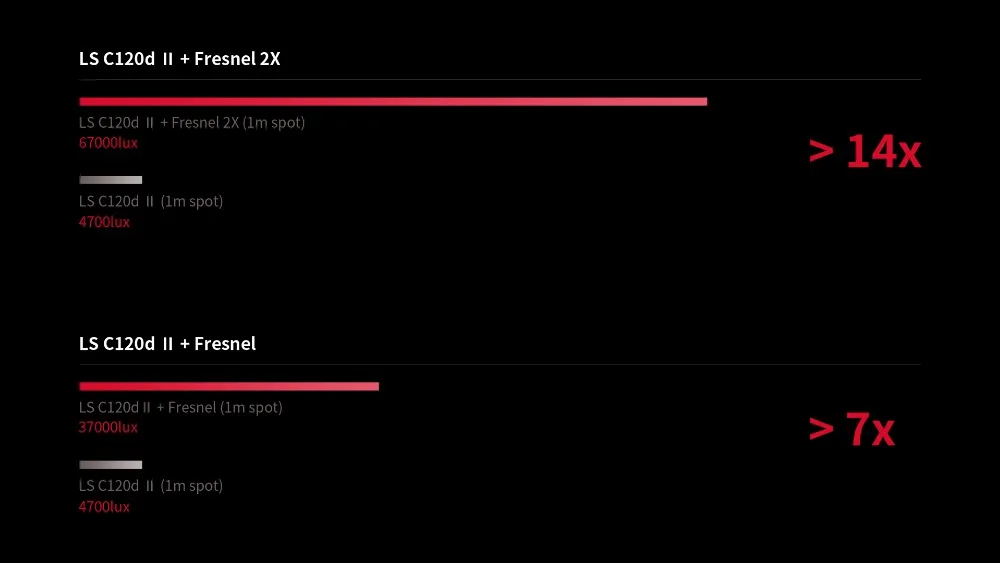Click the red 37000lux bar
This screenshot has width=1000, height=563.
click(229, 386)
